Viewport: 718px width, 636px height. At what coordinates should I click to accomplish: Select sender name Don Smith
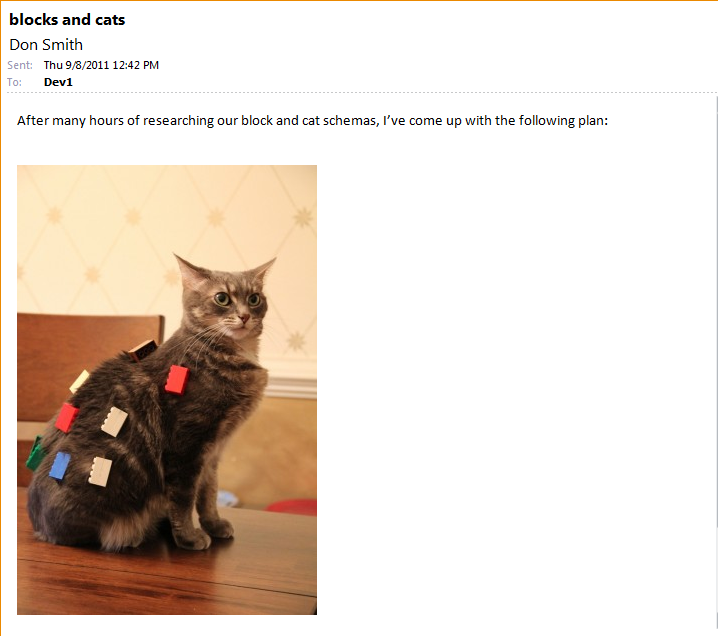[x=46, y=45]
